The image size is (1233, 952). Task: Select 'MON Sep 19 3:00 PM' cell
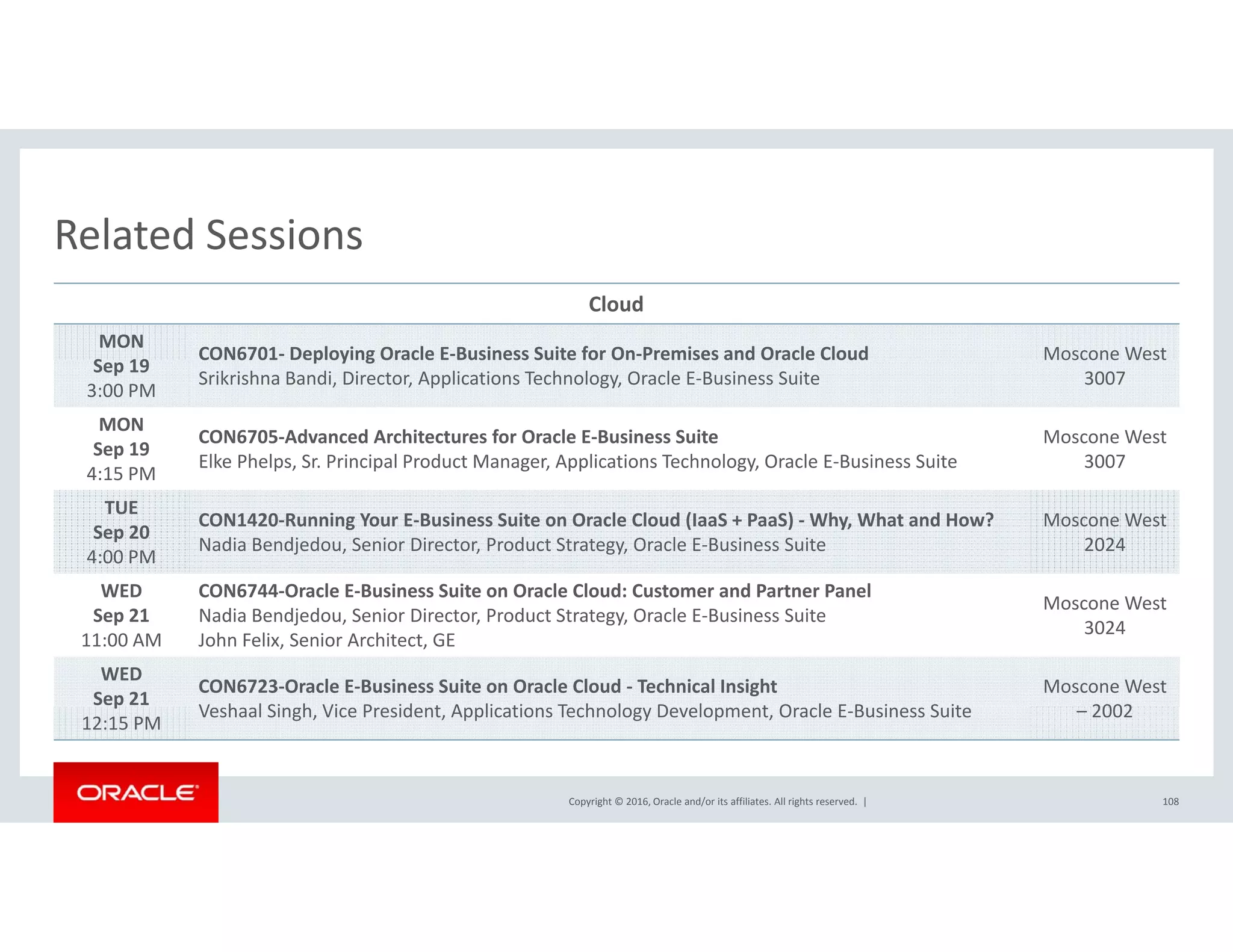(x=122, y=366)
